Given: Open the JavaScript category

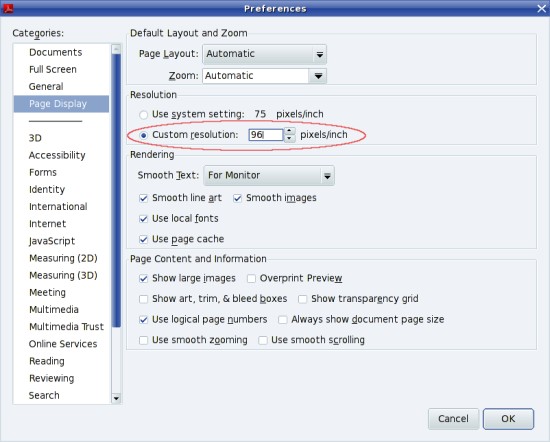Looking at the screenshot, I should coord(52,241).
